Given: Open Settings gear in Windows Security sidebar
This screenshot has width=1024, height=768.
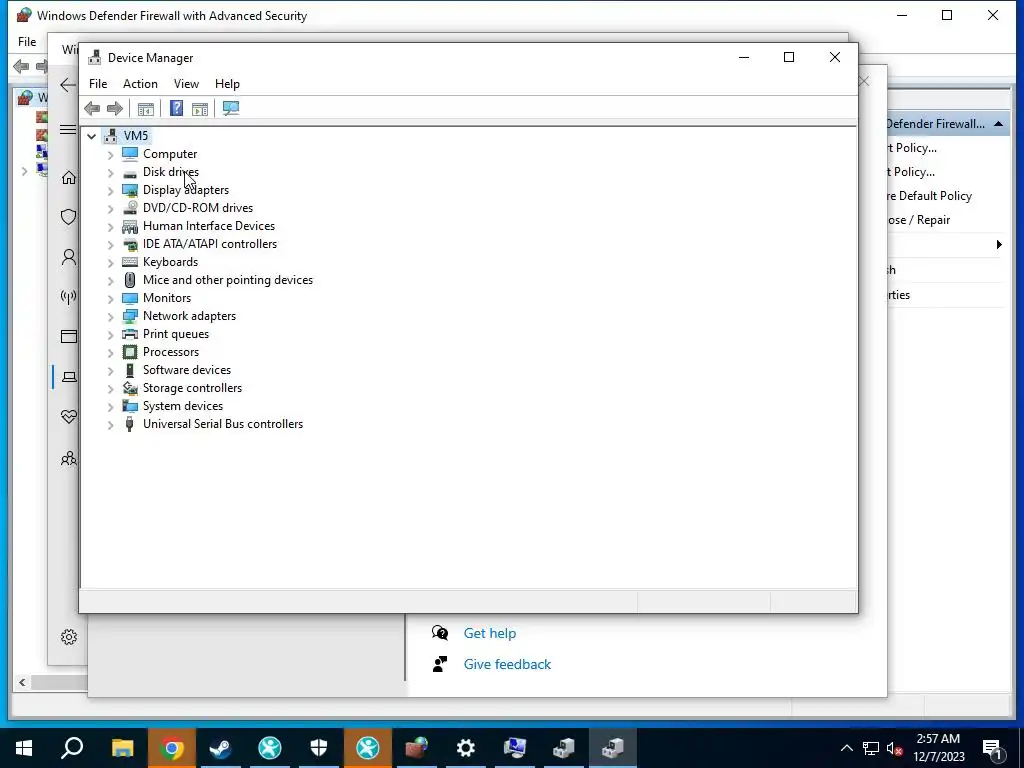Looking at the screenshot, I should coord(69,637).
